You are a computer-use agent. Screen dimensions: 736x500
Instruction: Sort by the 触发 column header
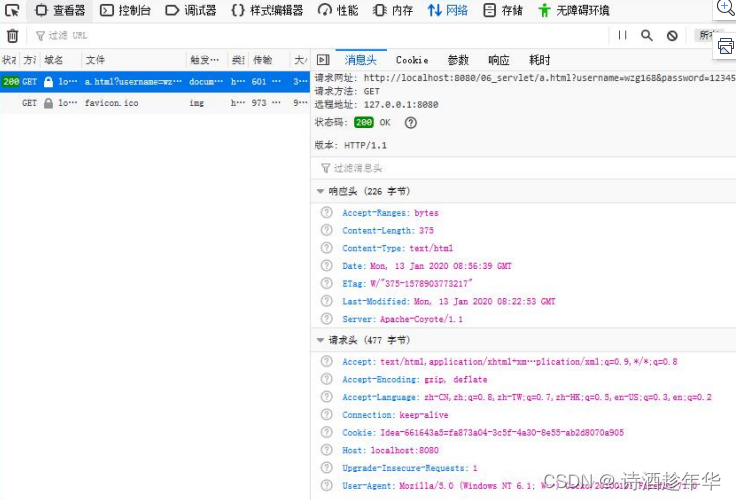(x=207, y=60)
